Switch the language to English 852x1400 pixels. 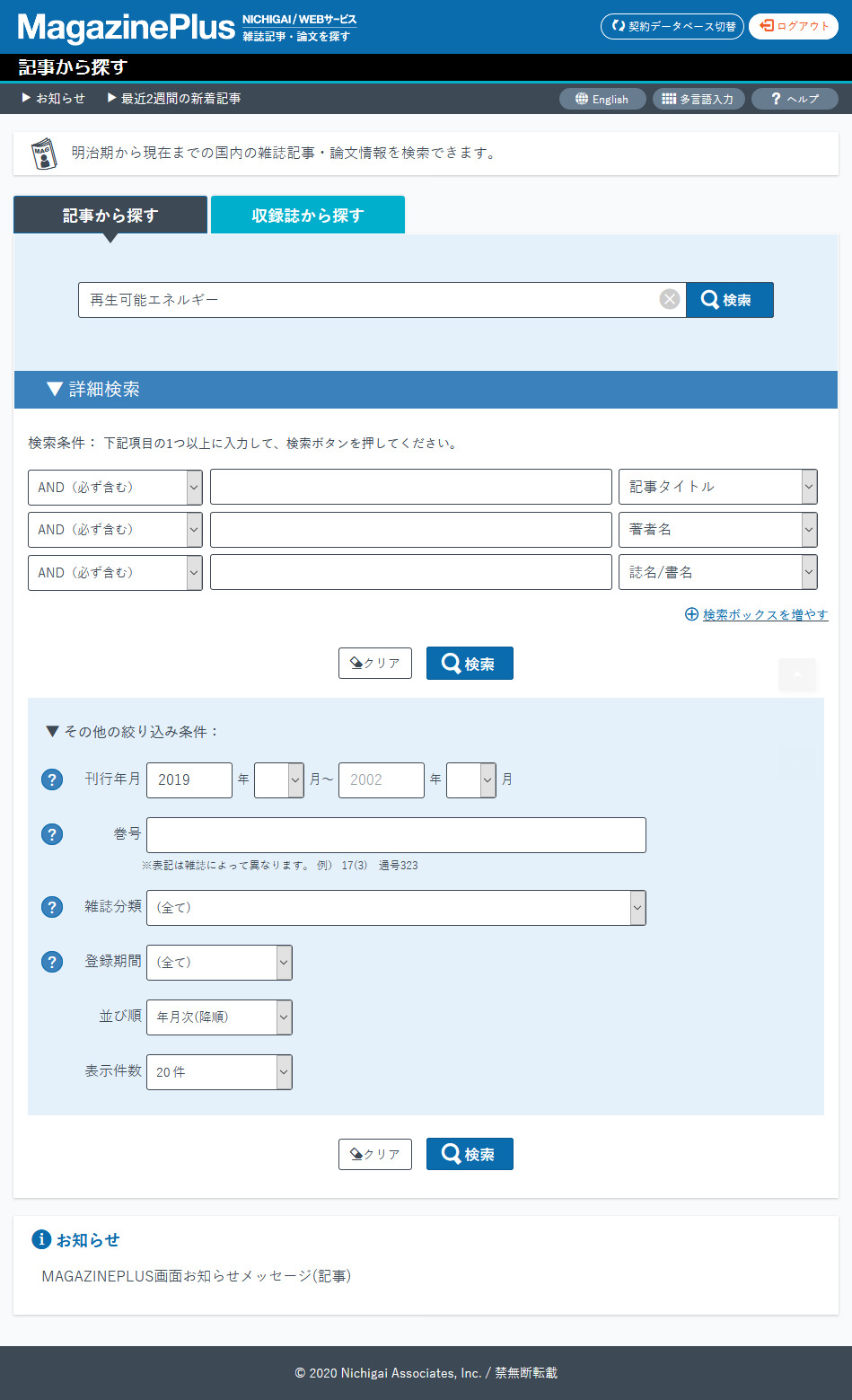coord(602,99)
